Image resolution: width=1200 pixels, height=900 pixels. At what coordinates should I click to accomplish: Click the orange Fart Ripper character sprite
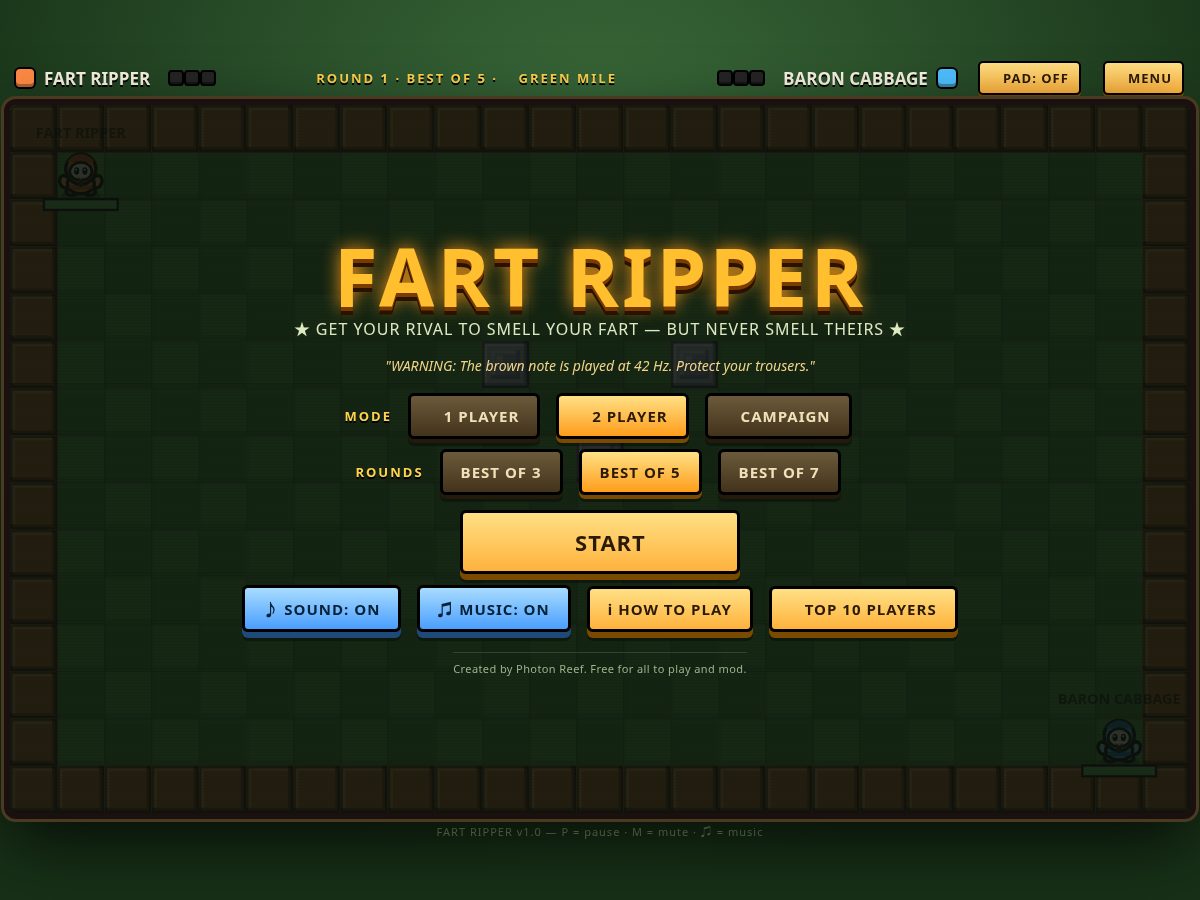(81, 175)
